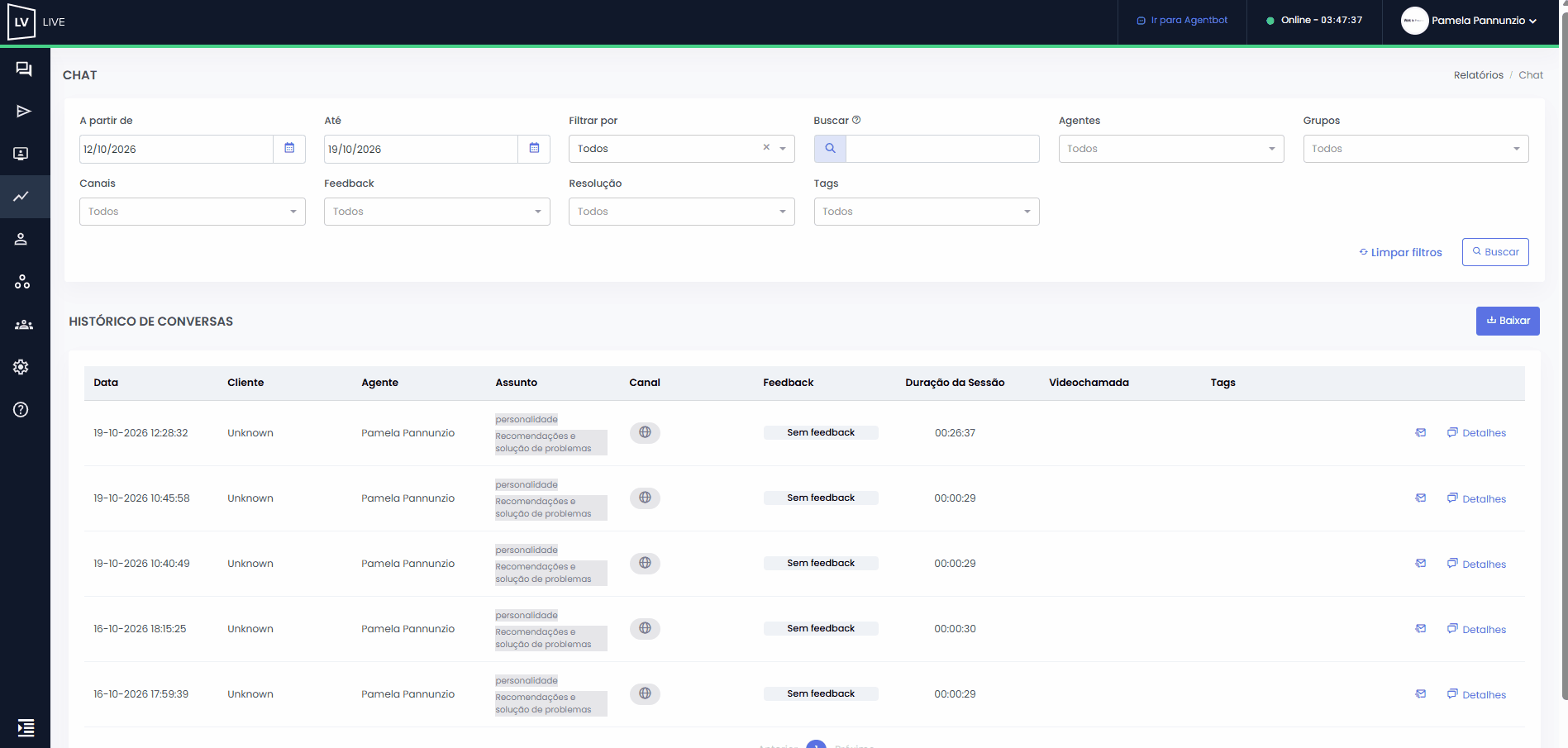The height and width of the screenshot is (748, 1568).
Task: Open the monitor screen sidebar icon
Action: pos(21,154)
